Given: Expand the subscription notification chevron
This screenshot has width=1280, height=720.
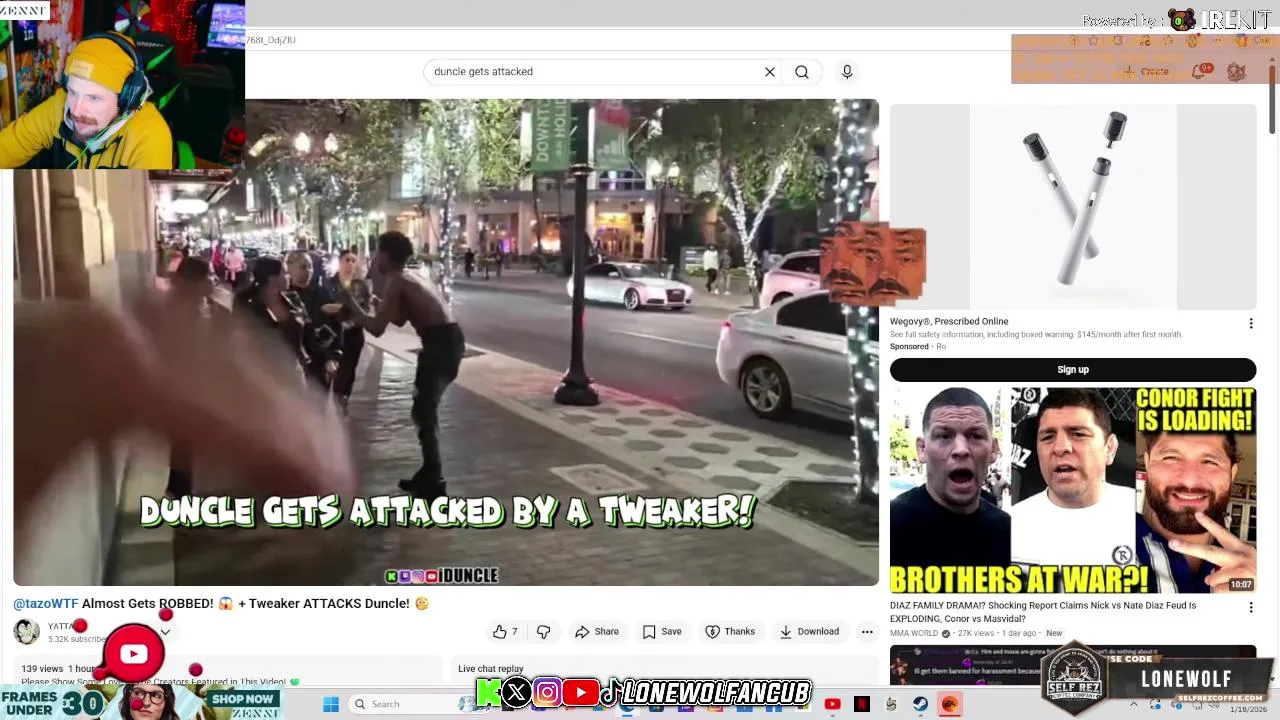Looking at the screenshot, I should pos(165,632).
